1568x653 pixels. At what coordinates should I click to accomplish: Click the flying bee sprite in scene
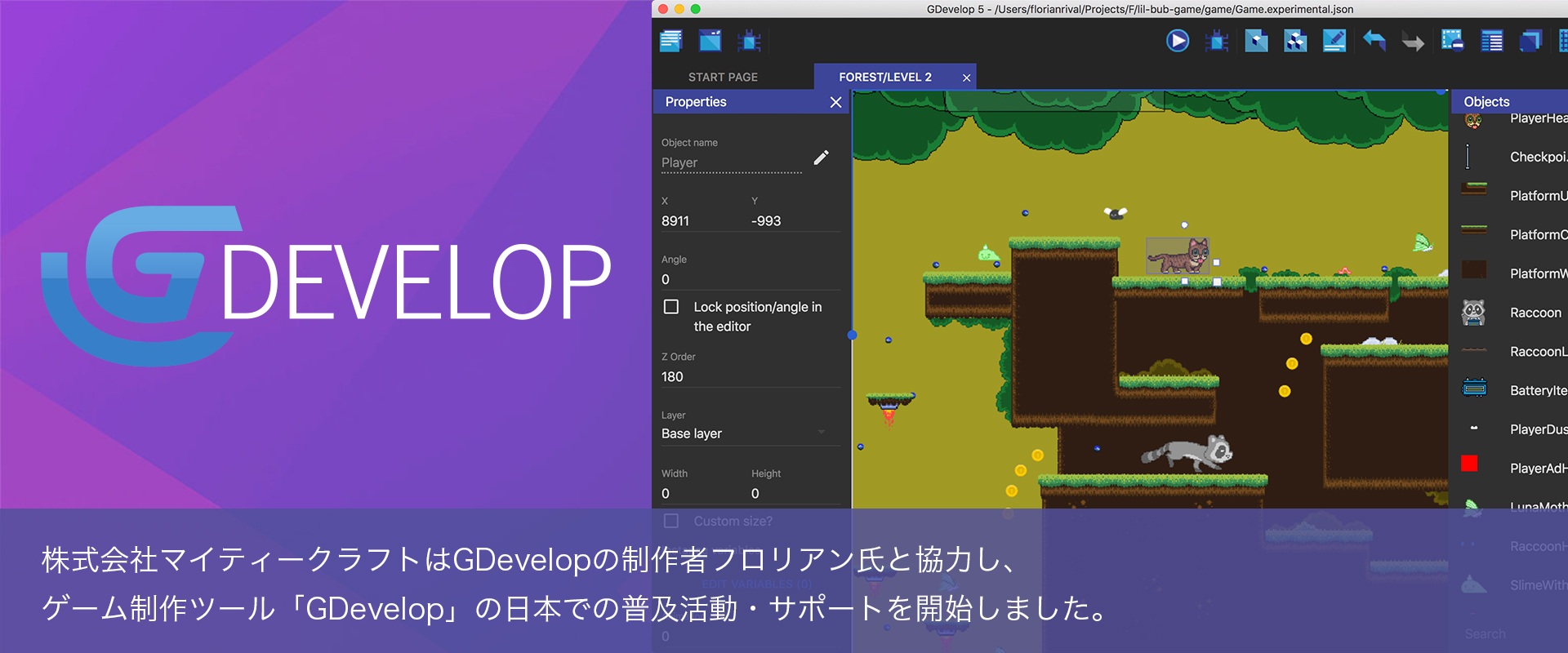1116,213
